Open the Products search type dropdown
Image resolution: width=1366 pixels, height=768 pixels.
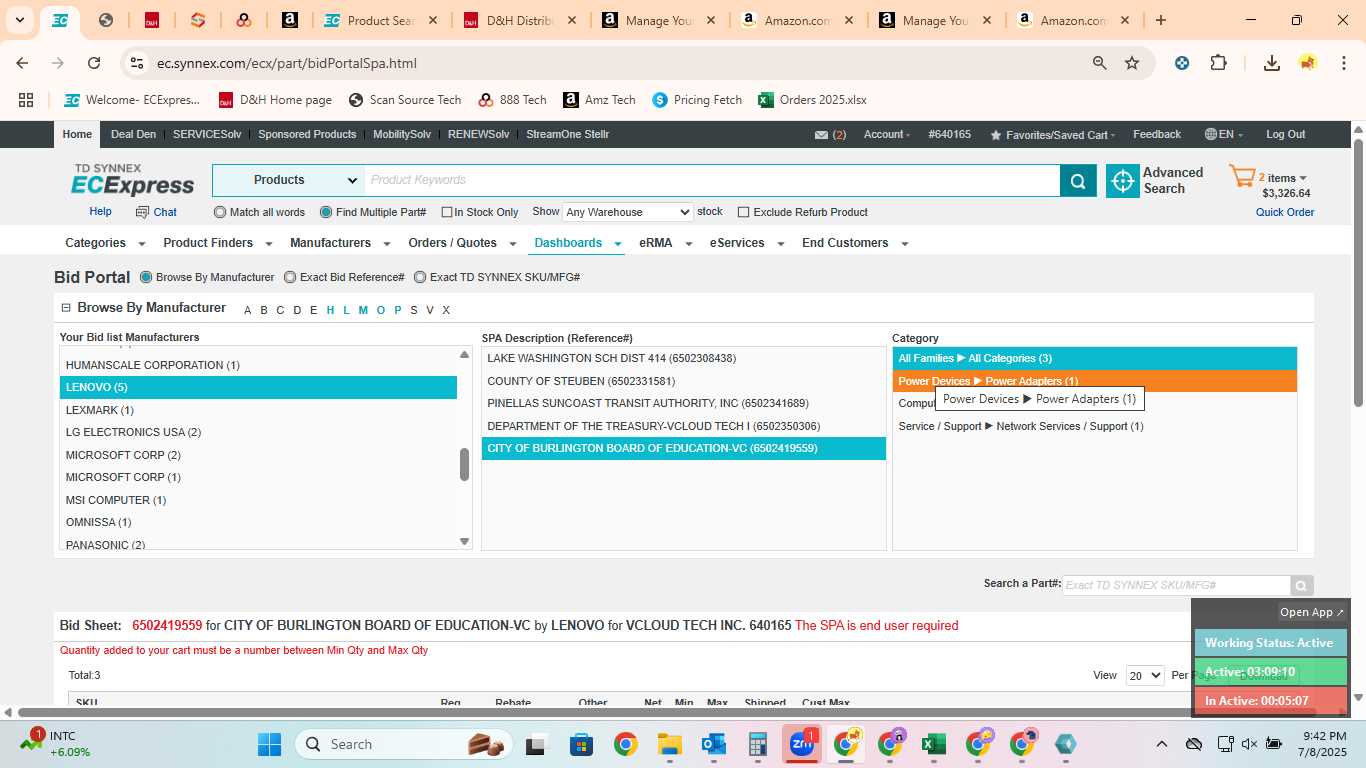288,180
